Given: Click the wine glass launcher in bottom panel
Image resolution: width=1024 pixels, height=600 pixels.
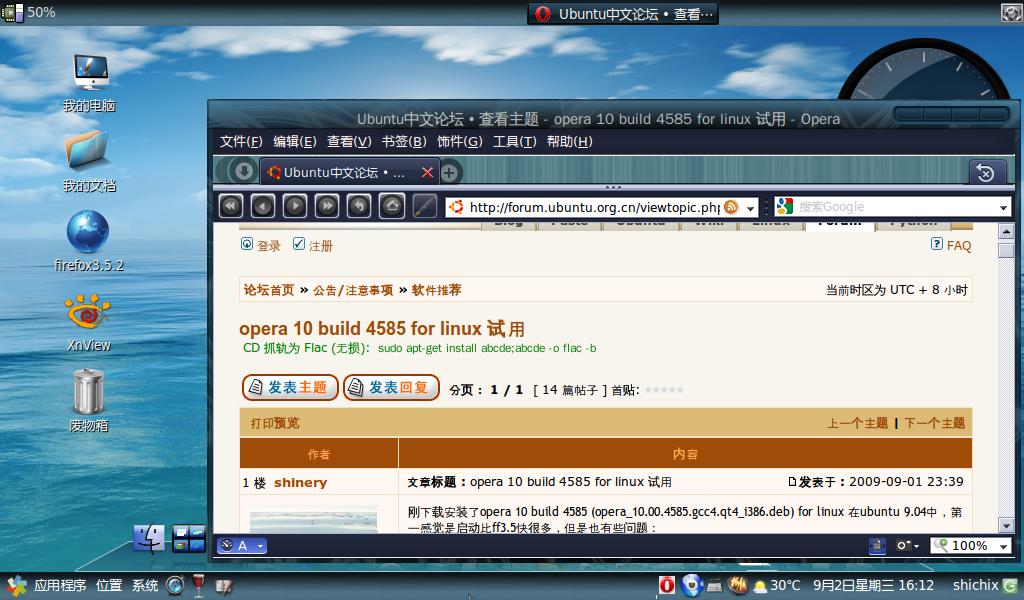Looking at the screenshot, I should 199,585.
